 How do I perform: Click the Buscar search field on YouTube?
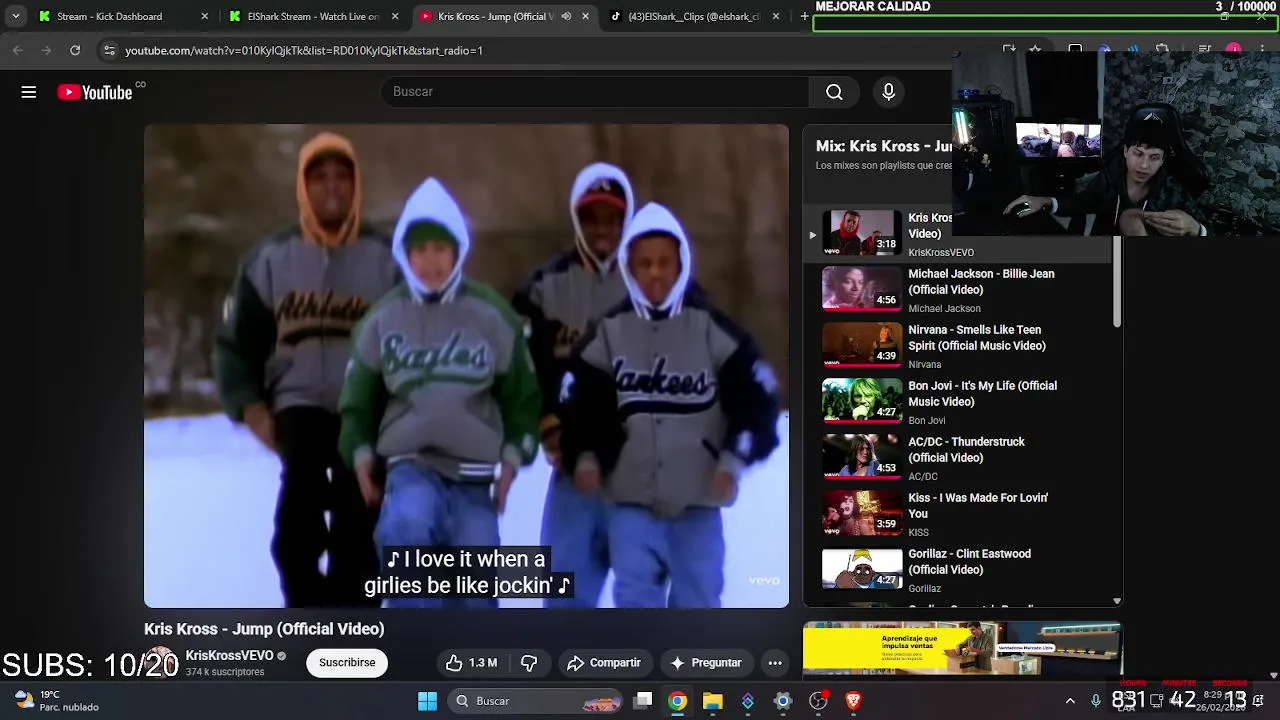click(595, 92)
